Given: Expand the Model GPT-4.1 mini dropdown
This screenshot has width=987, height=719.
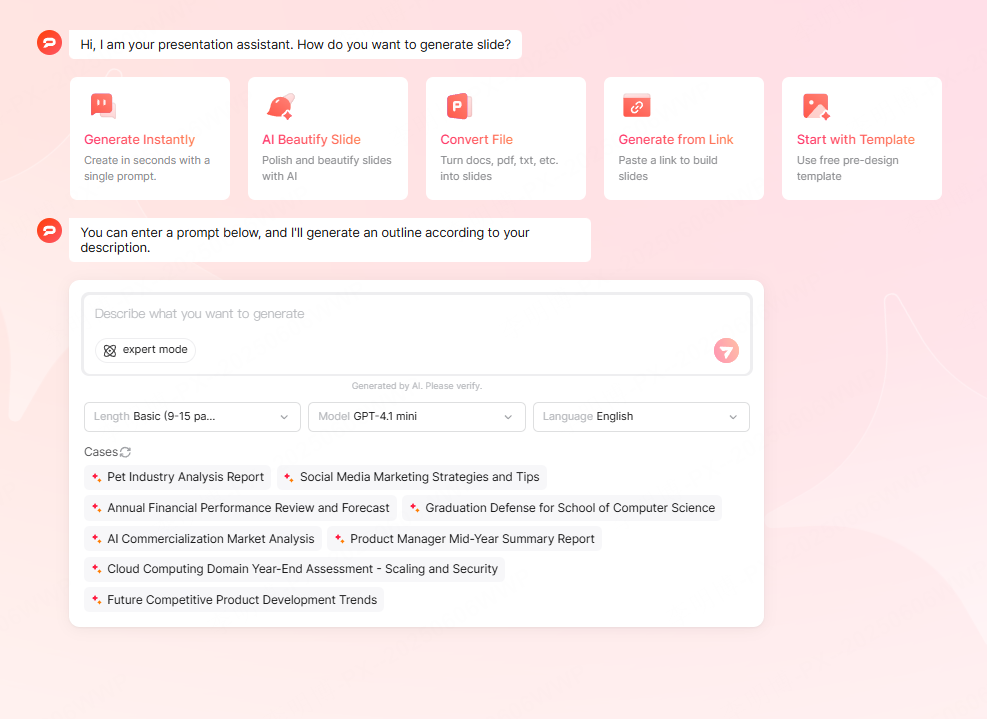Looking at the screenshot, I should pyautogui.click(x=416, y=417).
